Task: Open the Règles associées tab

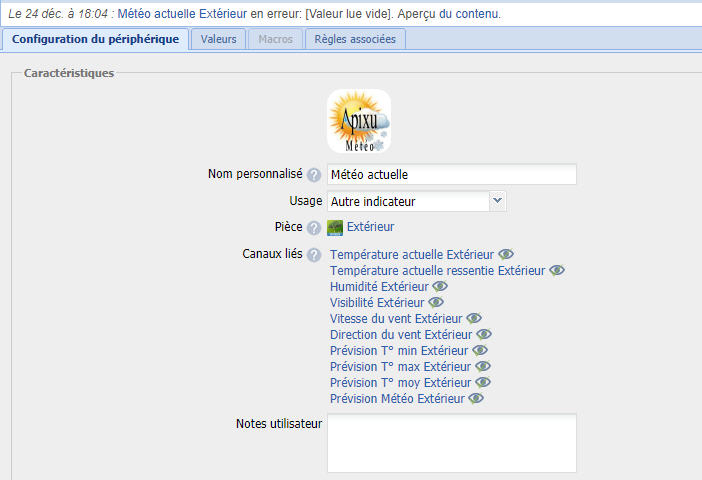Action: click(355, 39)
